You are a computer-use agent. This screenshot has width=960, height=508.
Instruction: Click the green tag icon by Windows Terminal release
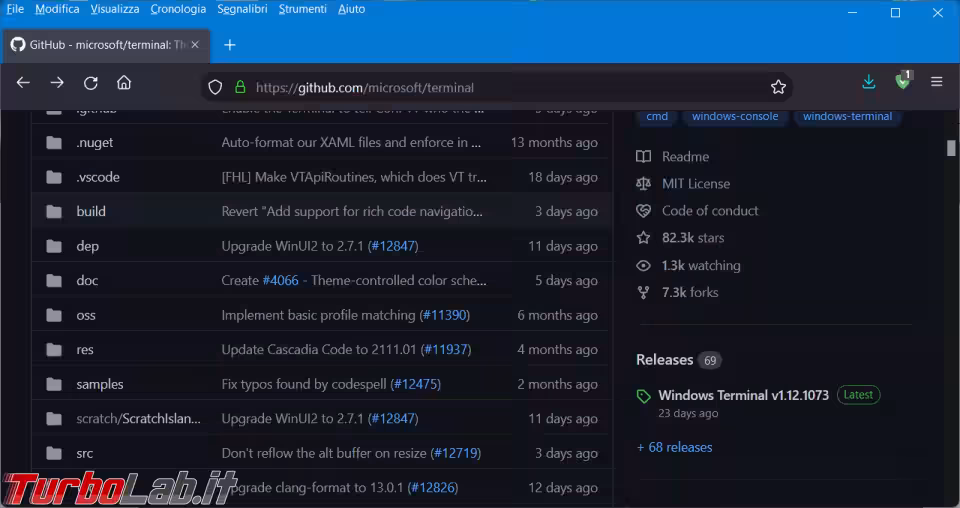click(x=643, y=397)
